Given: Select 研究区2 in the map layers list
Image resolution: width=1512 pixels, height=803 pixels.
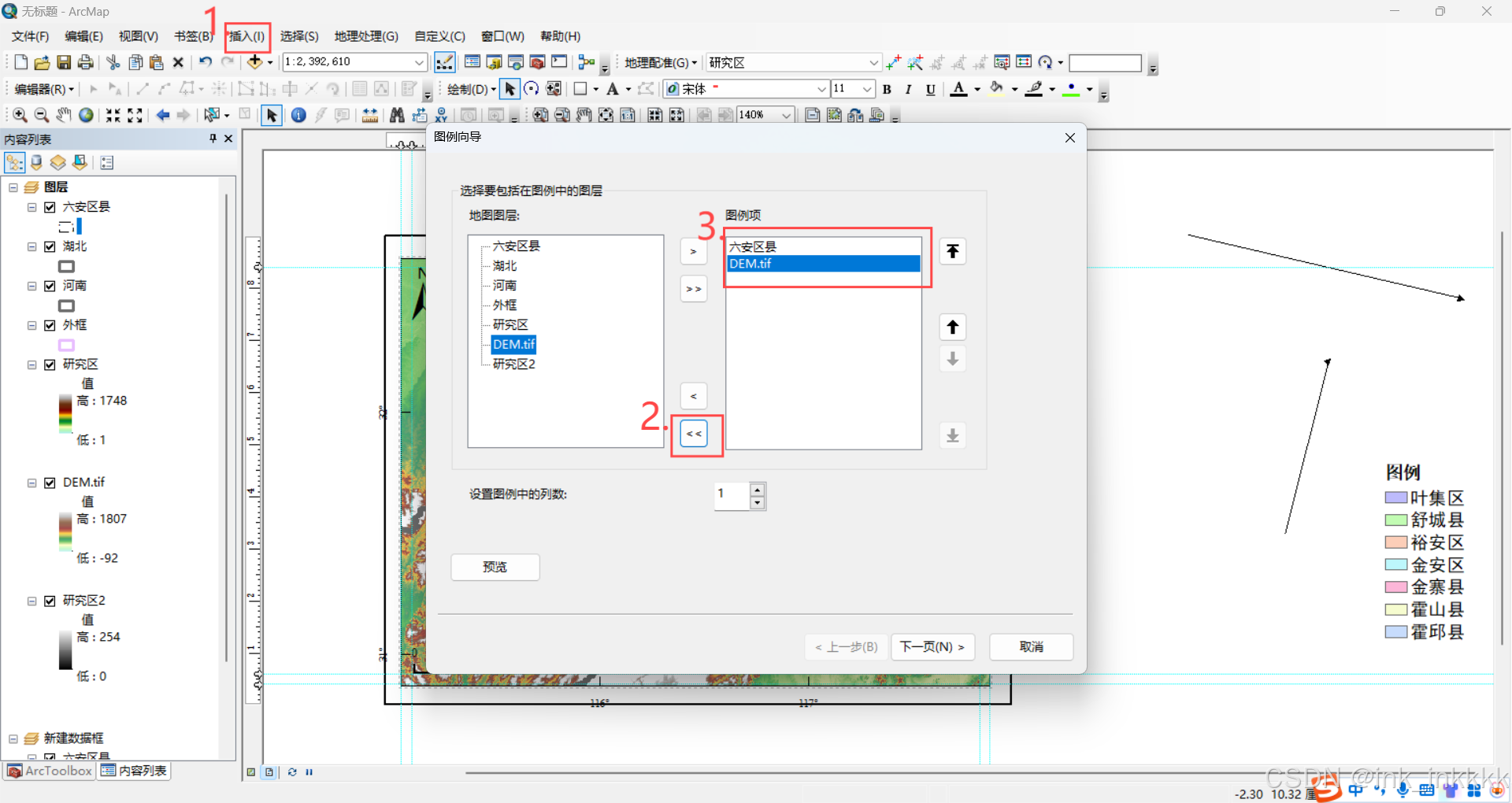Looking at the screenshot, I should click(513, 364).
